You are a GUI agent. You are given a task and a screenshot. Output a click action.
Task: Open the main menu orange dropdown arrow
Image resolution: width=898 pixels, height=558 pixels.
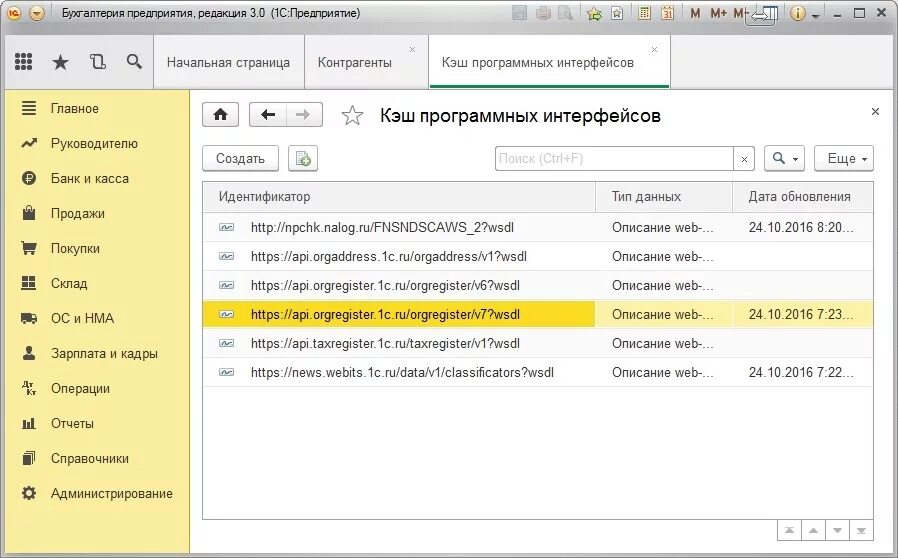coord(37,13)
